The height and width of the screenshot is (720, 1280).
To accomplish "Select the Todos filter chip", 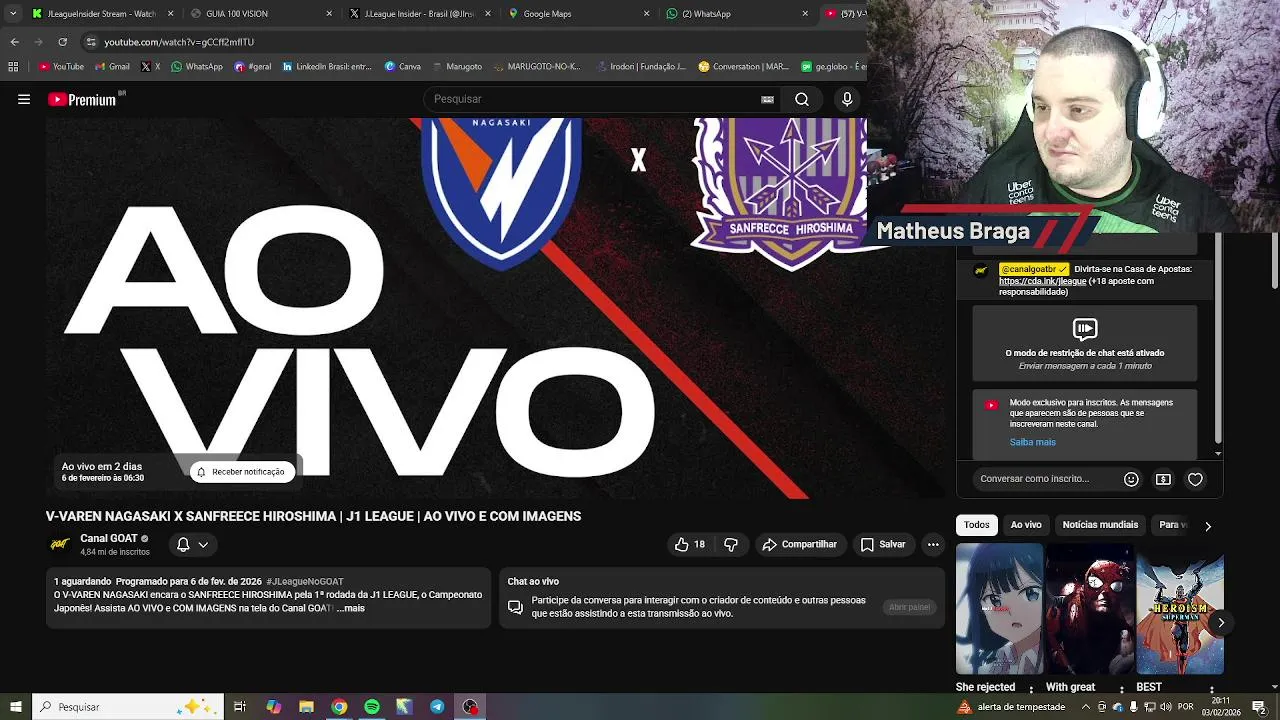I will click(x=977, y=525).
